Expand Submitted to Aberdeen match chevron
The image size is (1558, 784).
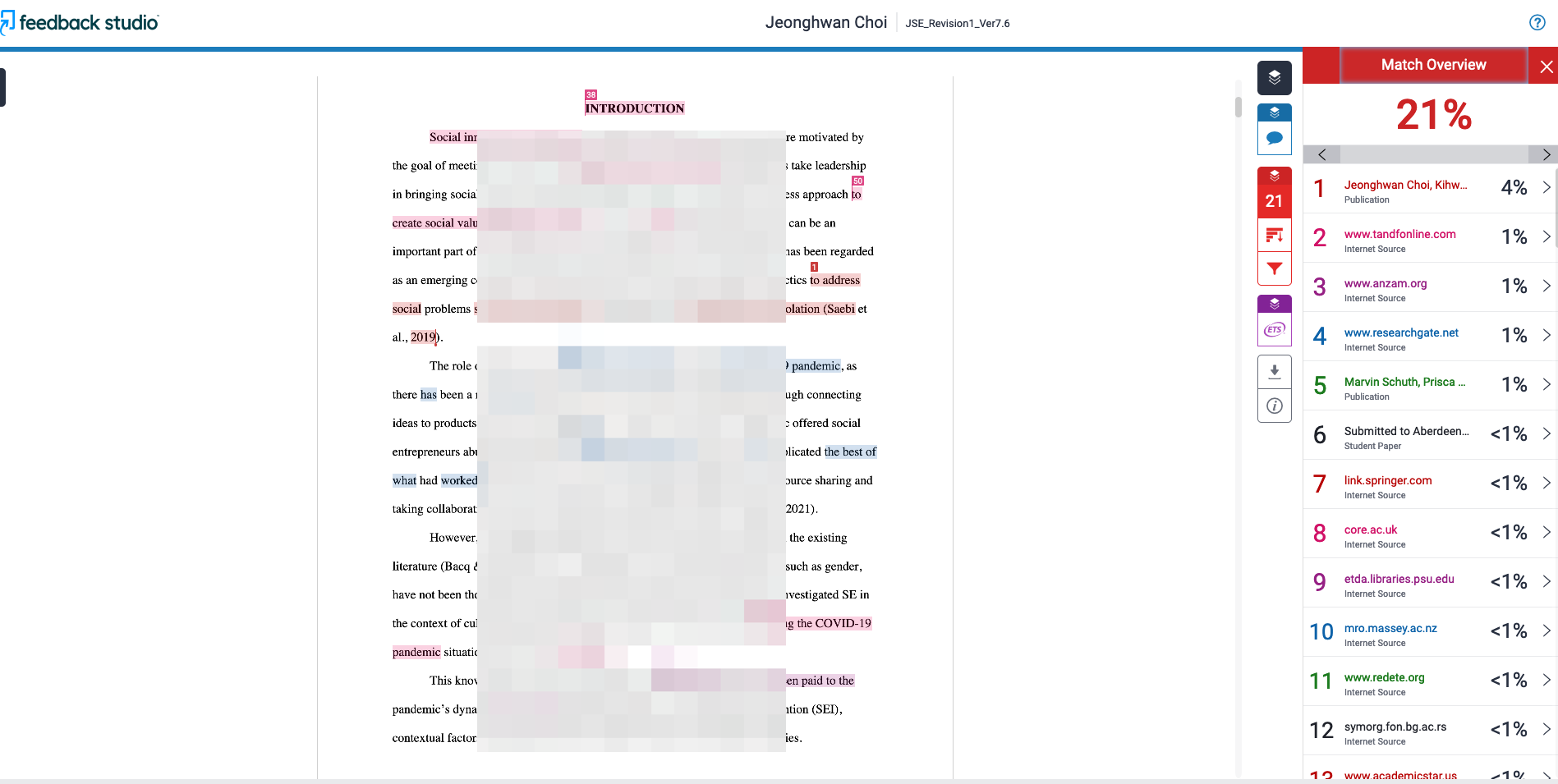pyautogui.click(x=1547, y=433)
